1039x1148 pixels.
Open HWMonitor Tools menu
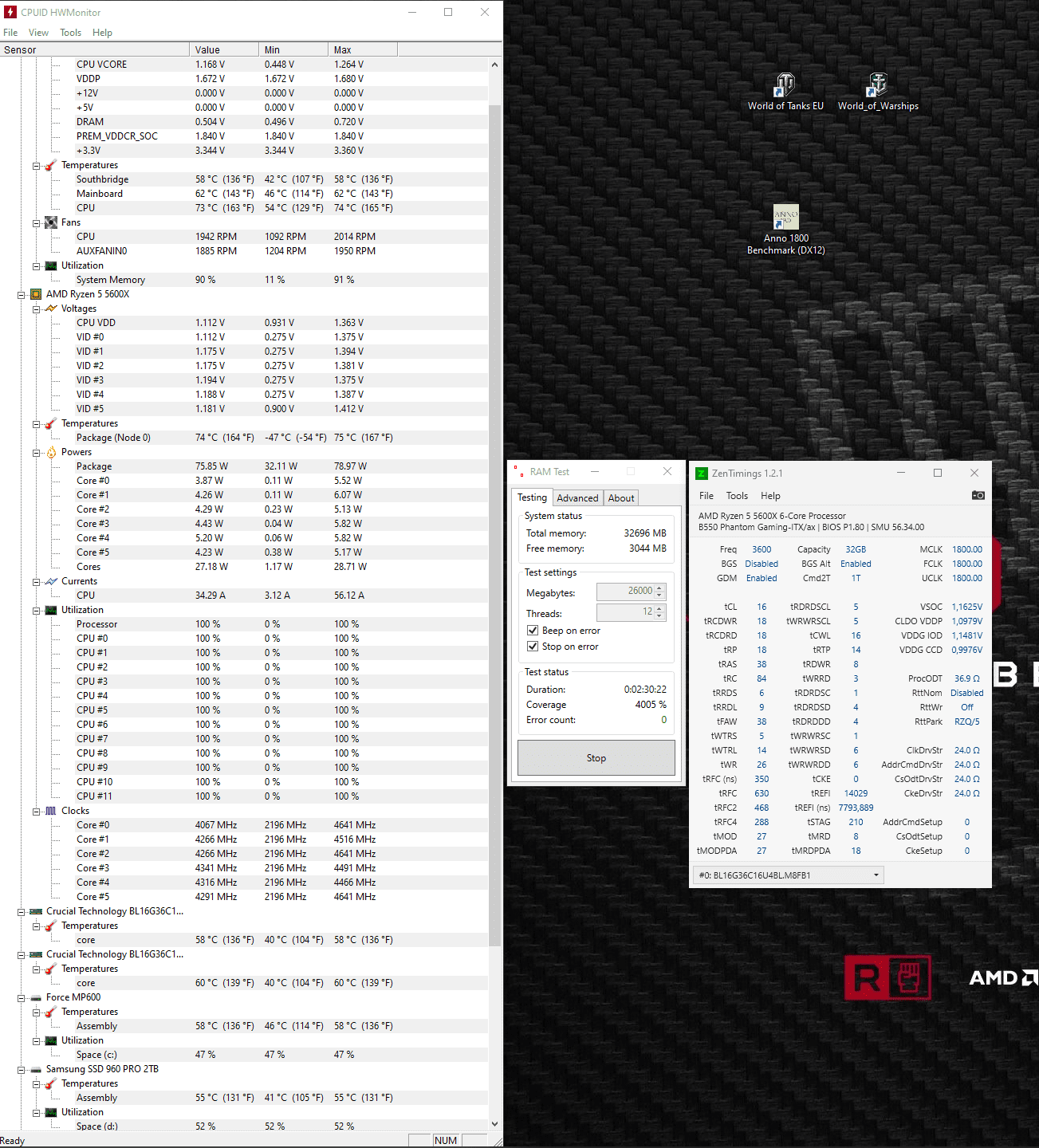[x=70, y=33]
